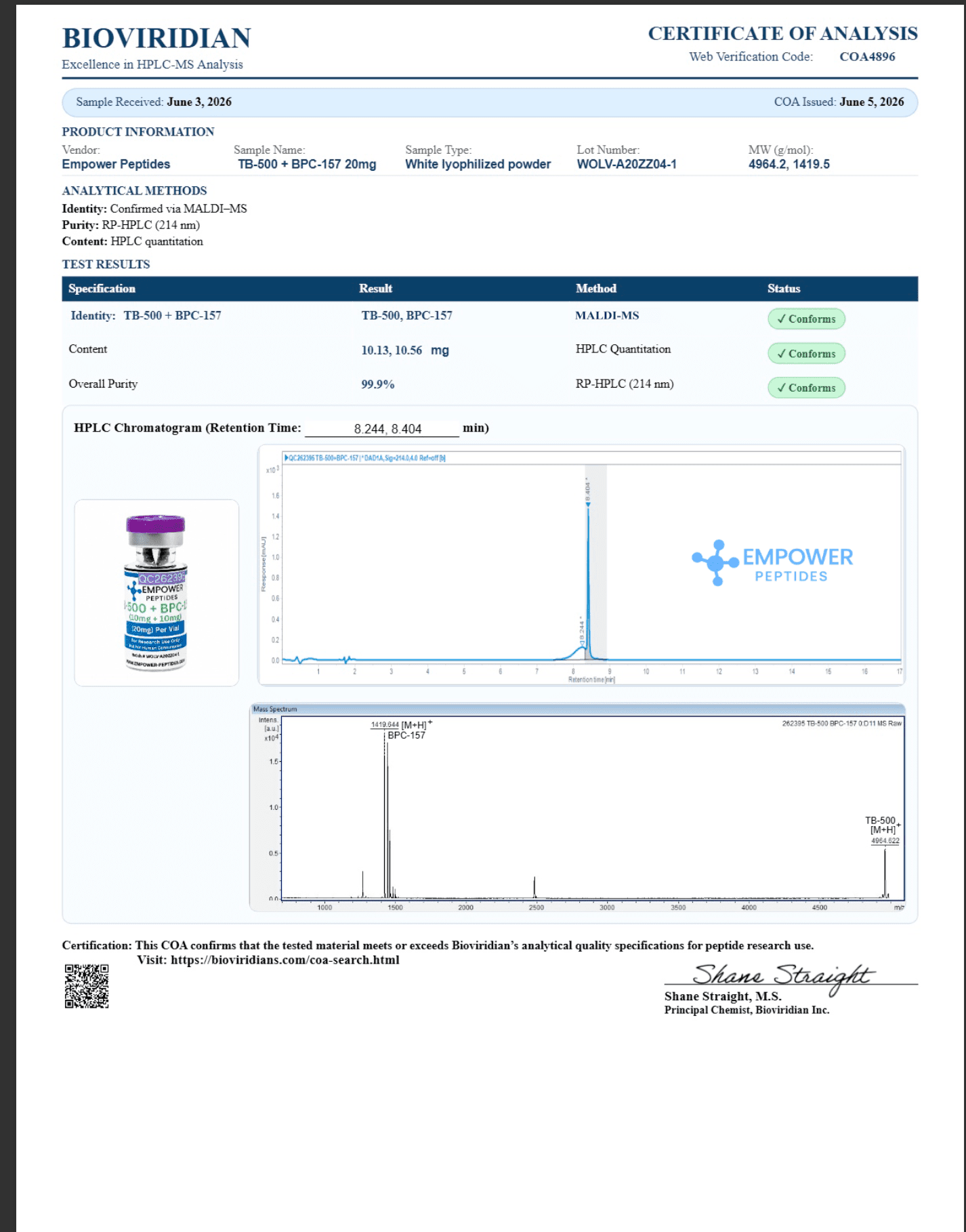Click the HPLC Quantitation method cell
This screenshot has height=1232, width=966.
pos(623,349)
